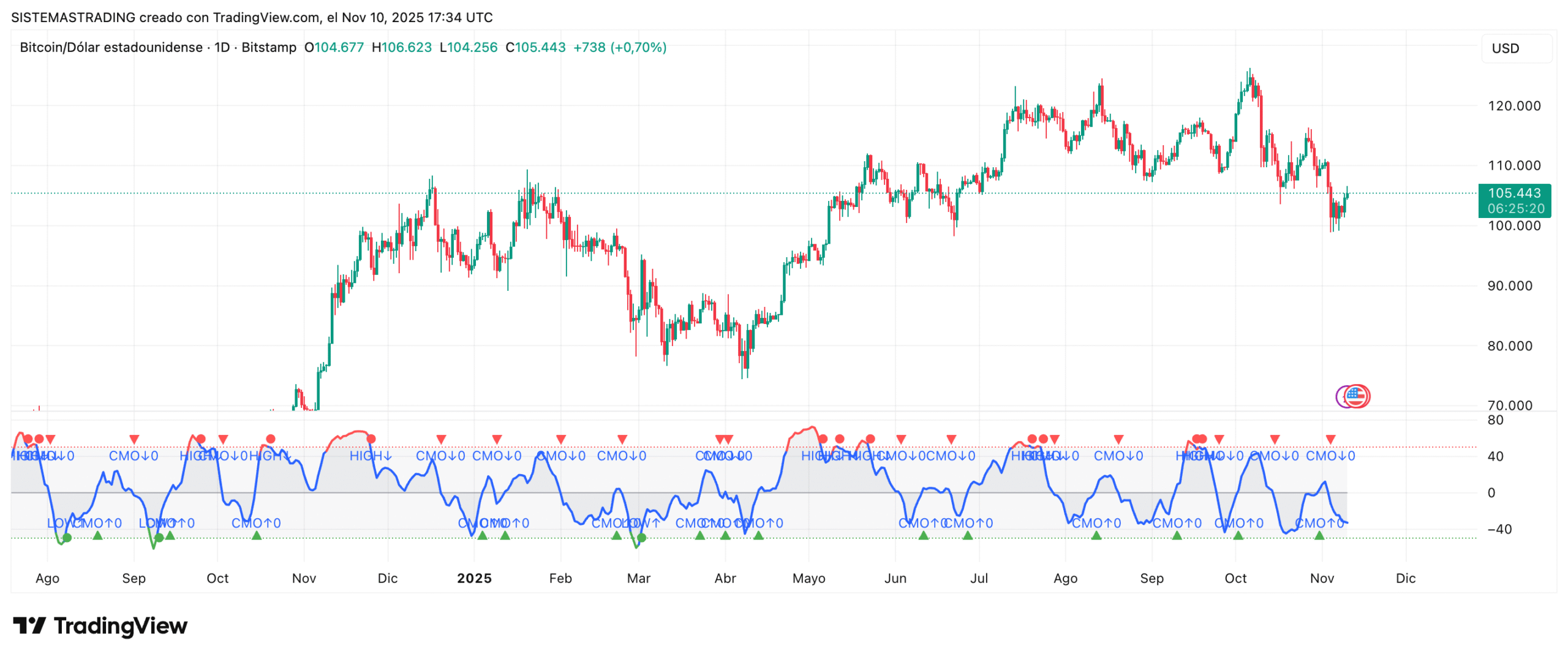Click the green circle marker at the September 2024 low

(x=159, y=537)
